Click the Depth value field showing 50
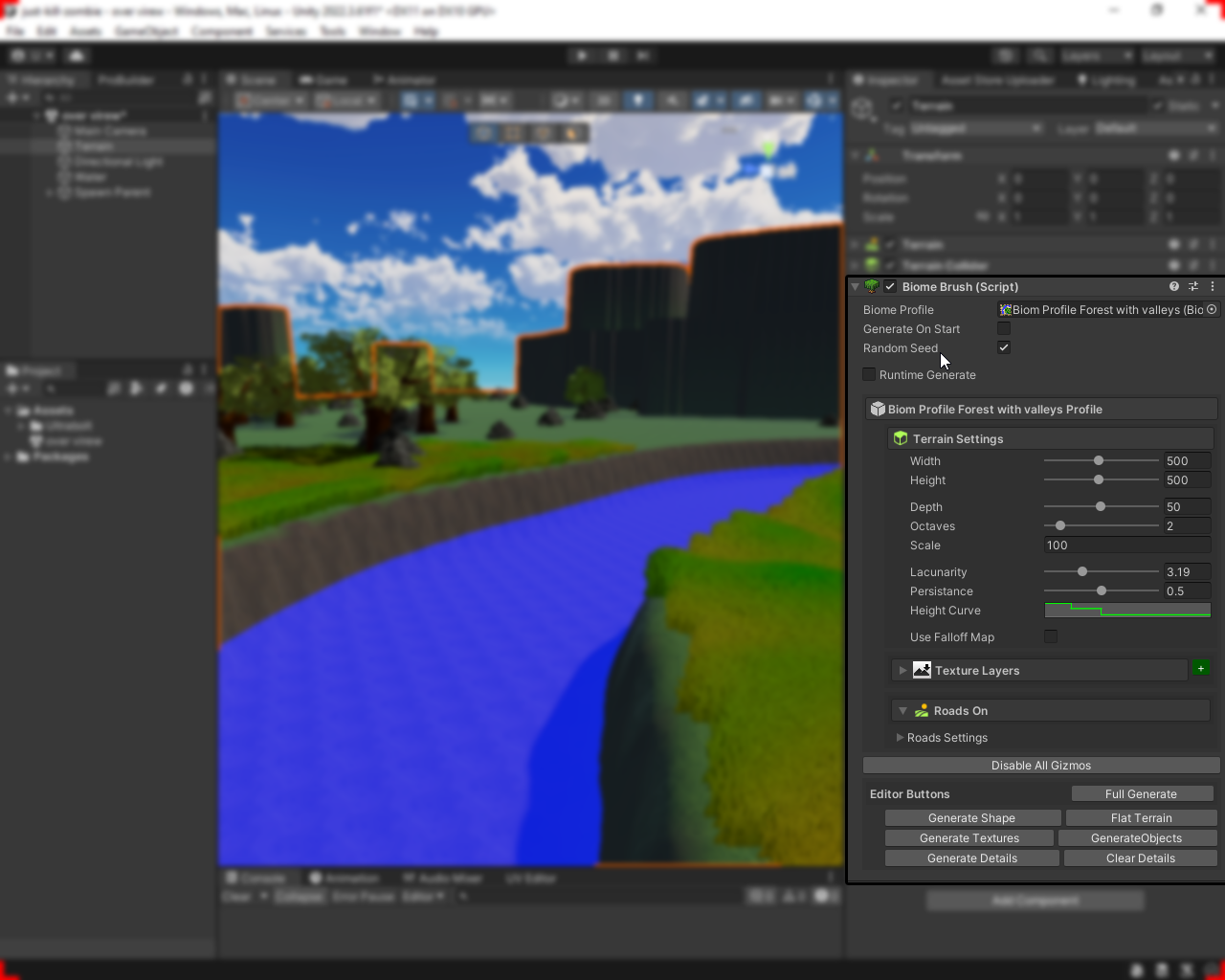Screen dimensions: 1225x980 [x=1188, y=506]
